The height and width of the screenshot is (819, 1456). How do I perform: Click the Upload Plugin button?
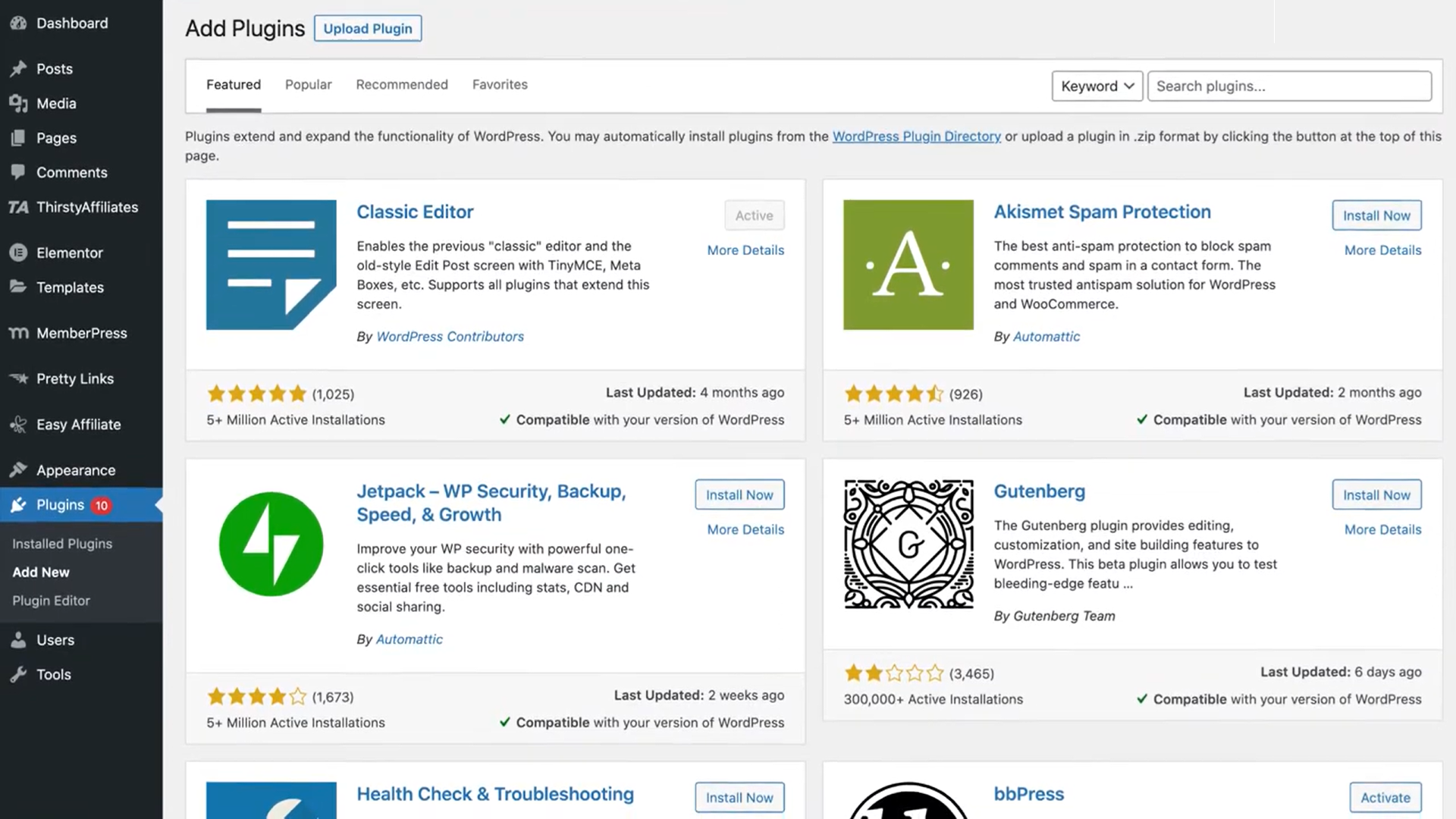tap(368, 29)
